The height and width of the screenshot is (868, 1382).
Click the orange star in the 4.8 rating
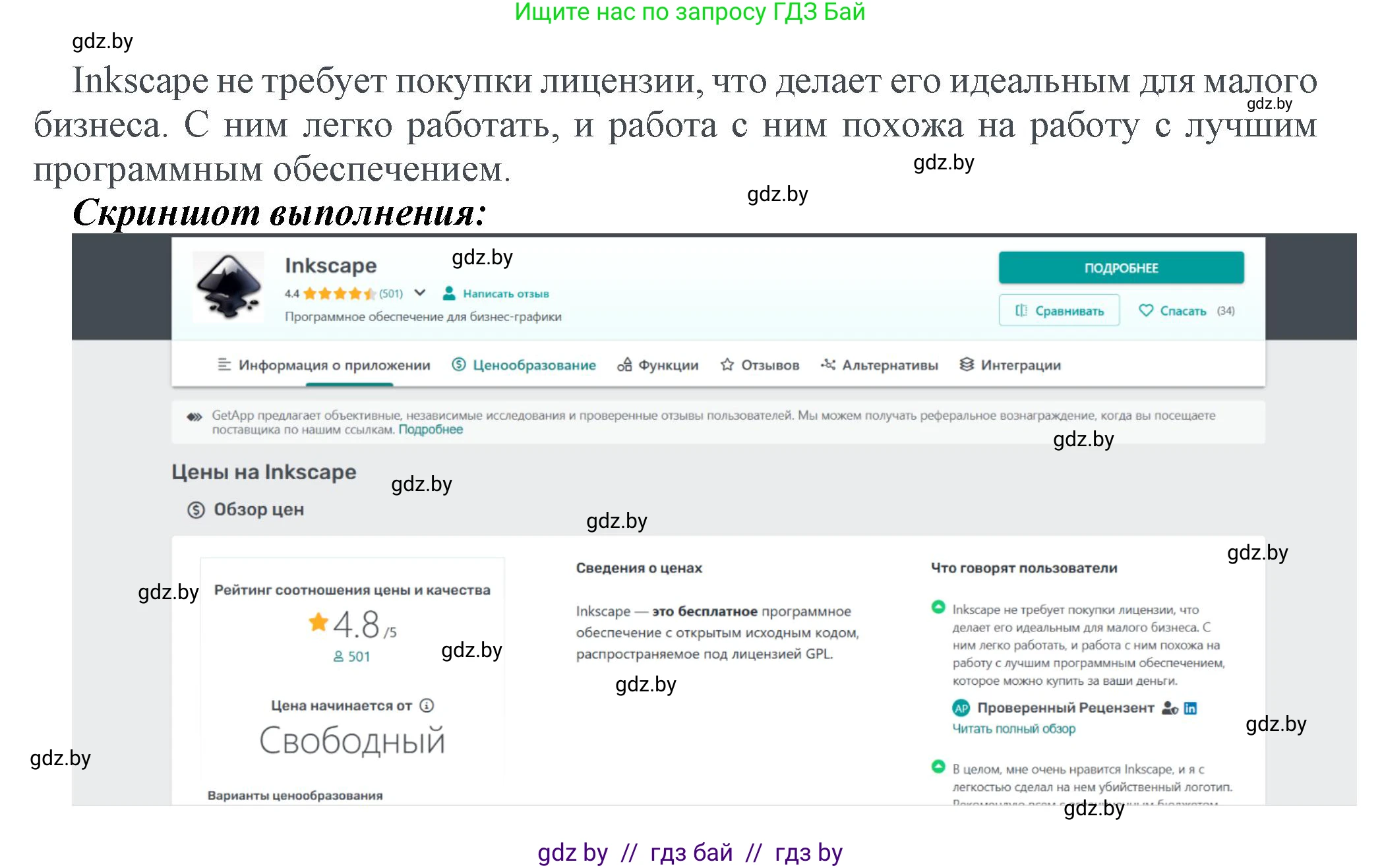coord(318,621)
